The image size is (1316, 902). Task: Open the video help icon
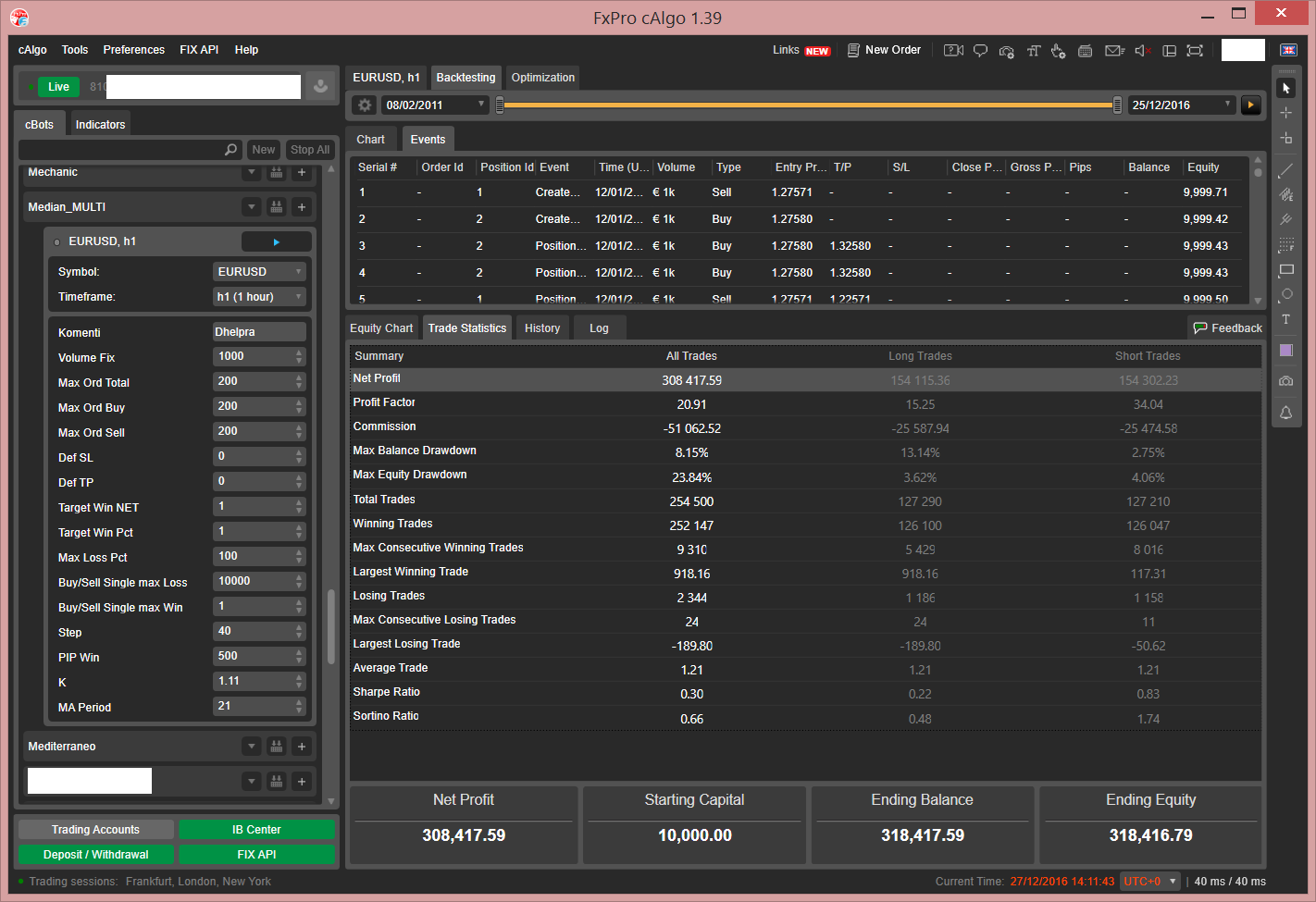[953, 51]
